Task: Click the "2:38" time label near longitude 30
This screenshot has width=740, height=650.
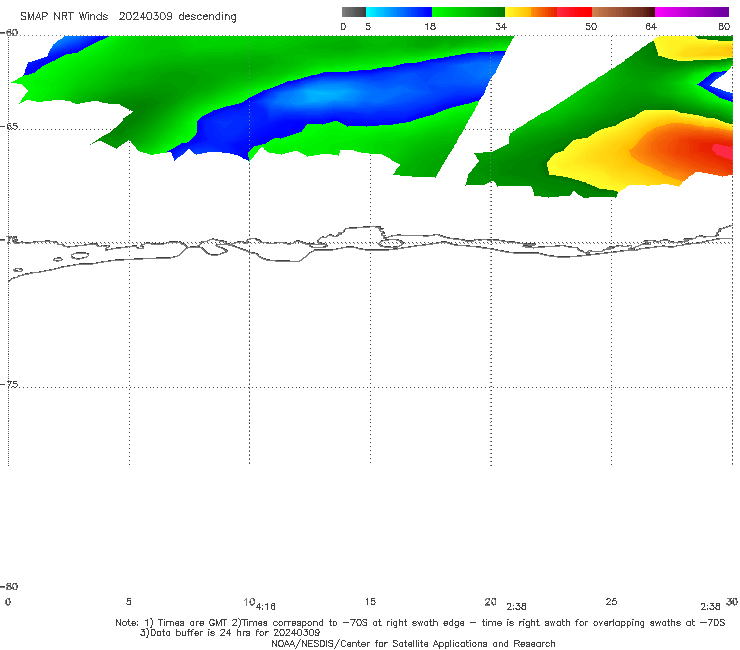Action: tap(710, 607)
